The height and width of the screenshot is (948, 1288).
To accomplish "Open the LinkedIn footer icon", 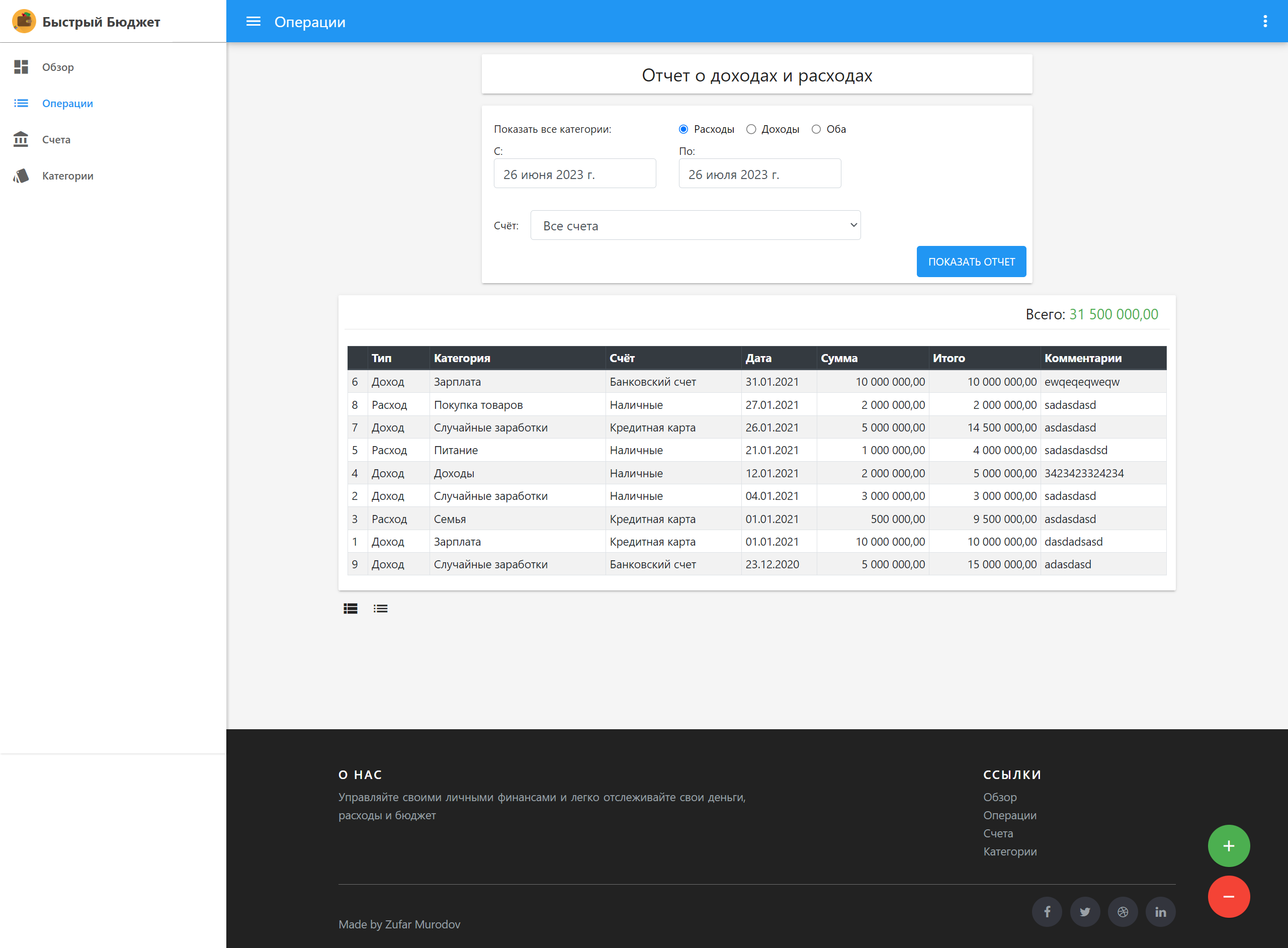I will 1160,912.
